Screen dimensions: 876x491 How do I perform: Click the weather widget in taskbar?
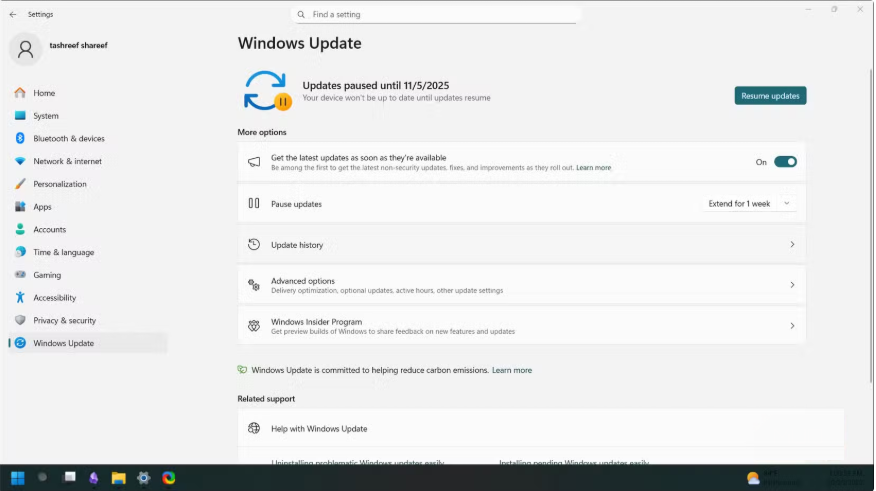774,478
